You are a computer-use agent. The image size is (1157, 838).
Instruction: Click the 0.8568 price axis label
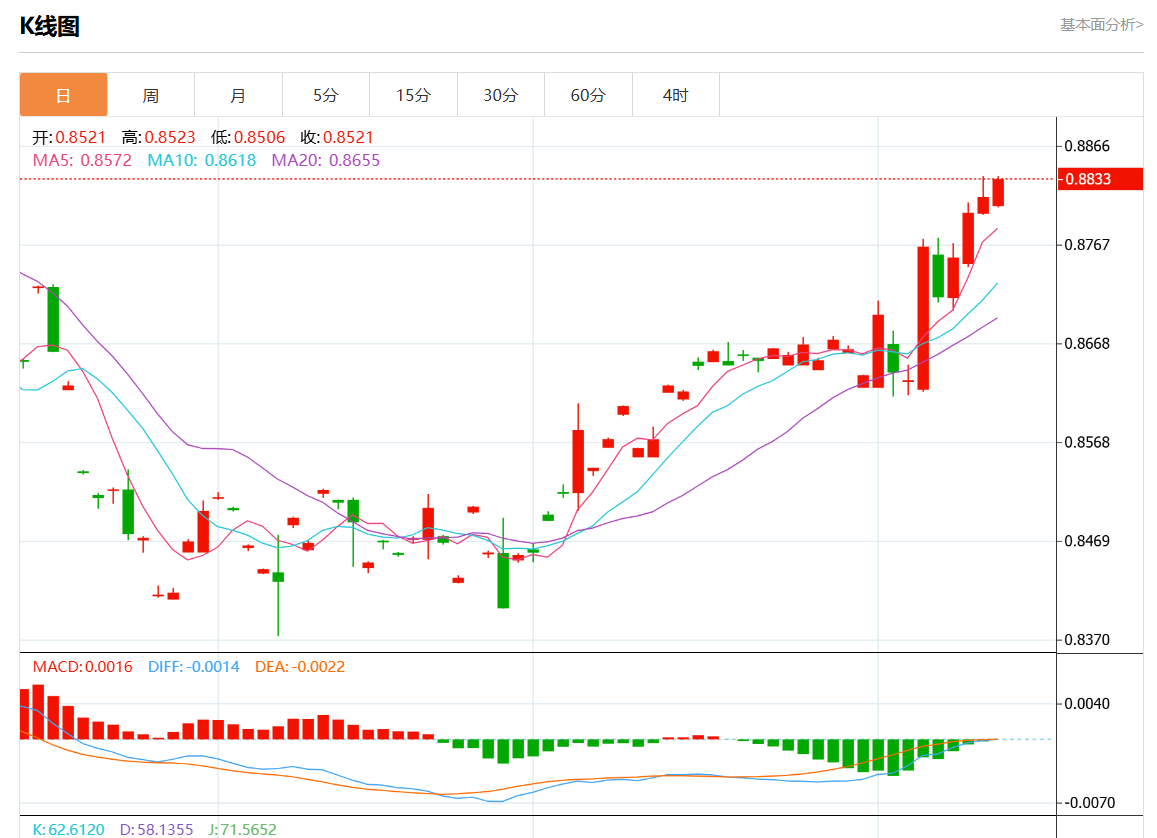(x=1087, y=443)
